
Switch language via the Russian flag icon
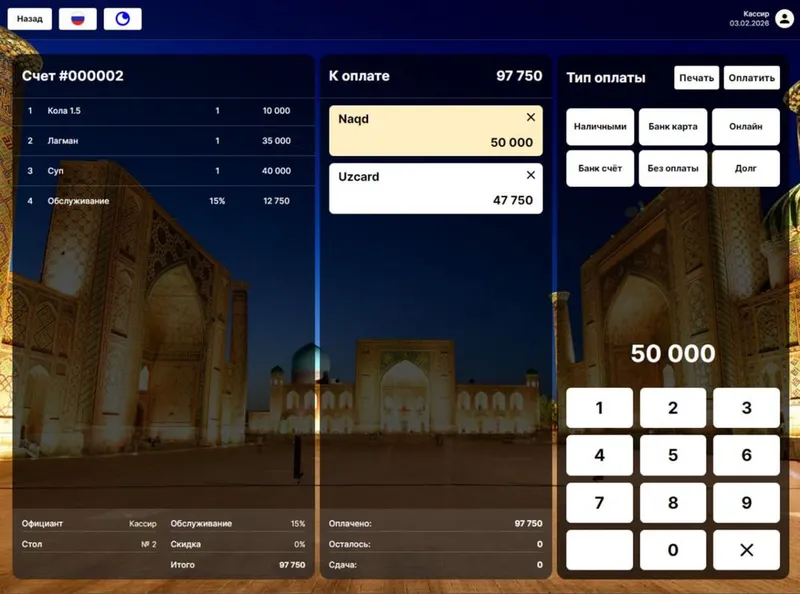click(78, 19)
